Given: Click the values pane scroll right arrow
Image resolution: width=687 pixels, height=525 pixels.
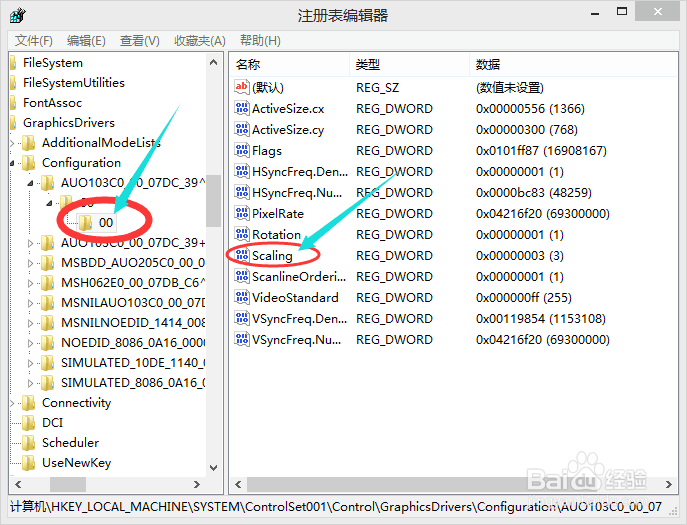Looking at the screenshot, I should tap(669, 484).
